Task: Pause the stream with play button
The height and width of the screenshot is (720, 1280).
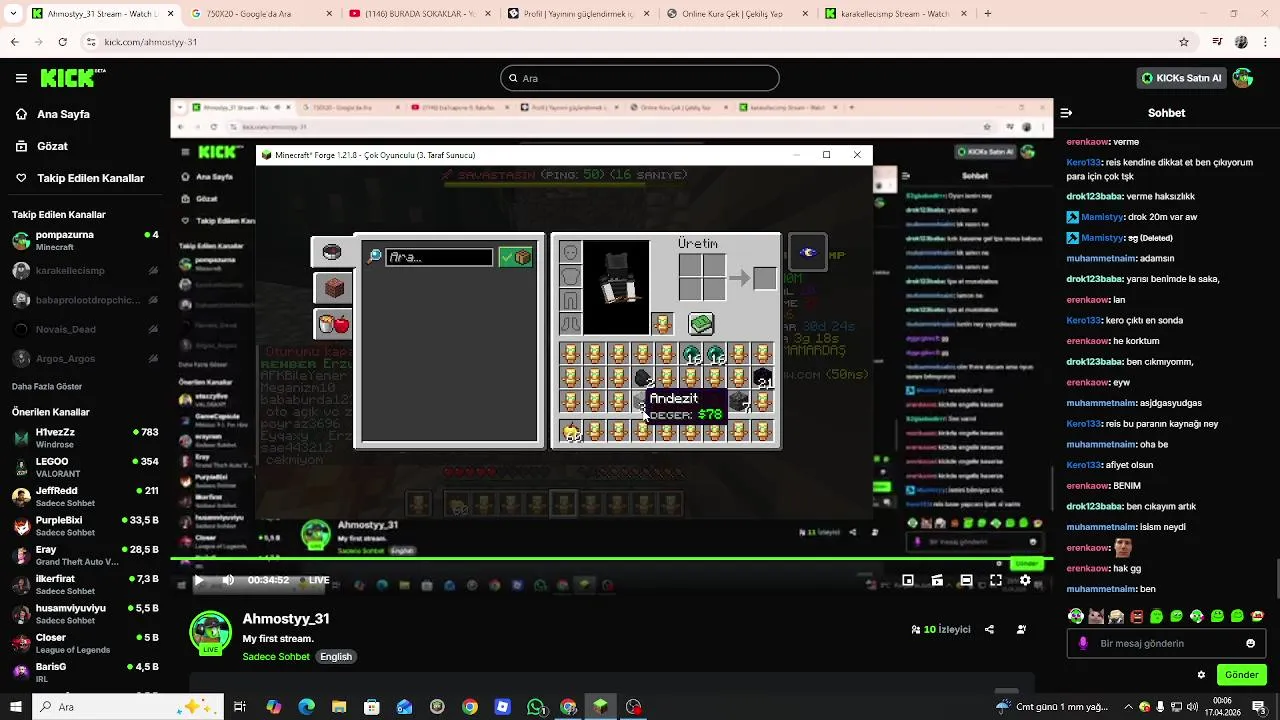Action: tap(199, 580)
